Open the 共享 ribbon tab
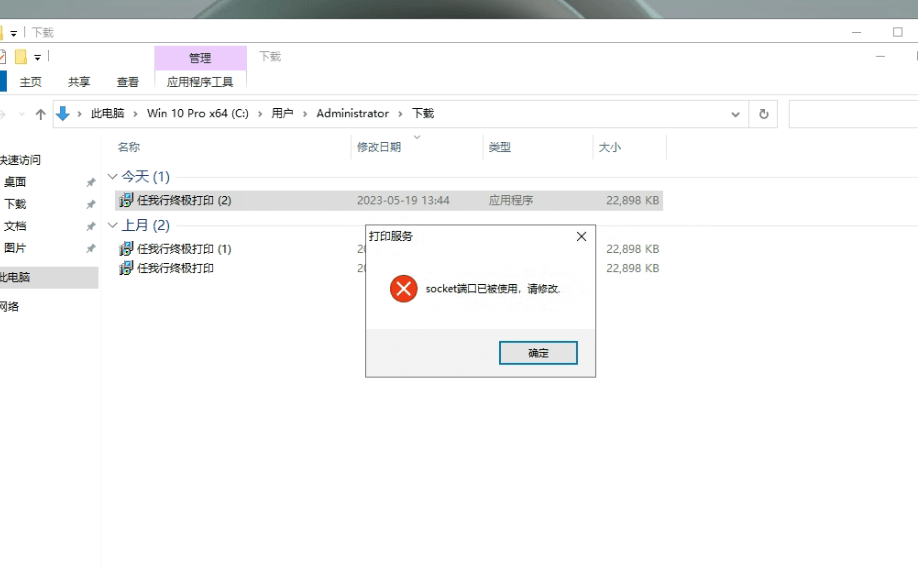This screenshot has width=918, height=568. (79, 82)
